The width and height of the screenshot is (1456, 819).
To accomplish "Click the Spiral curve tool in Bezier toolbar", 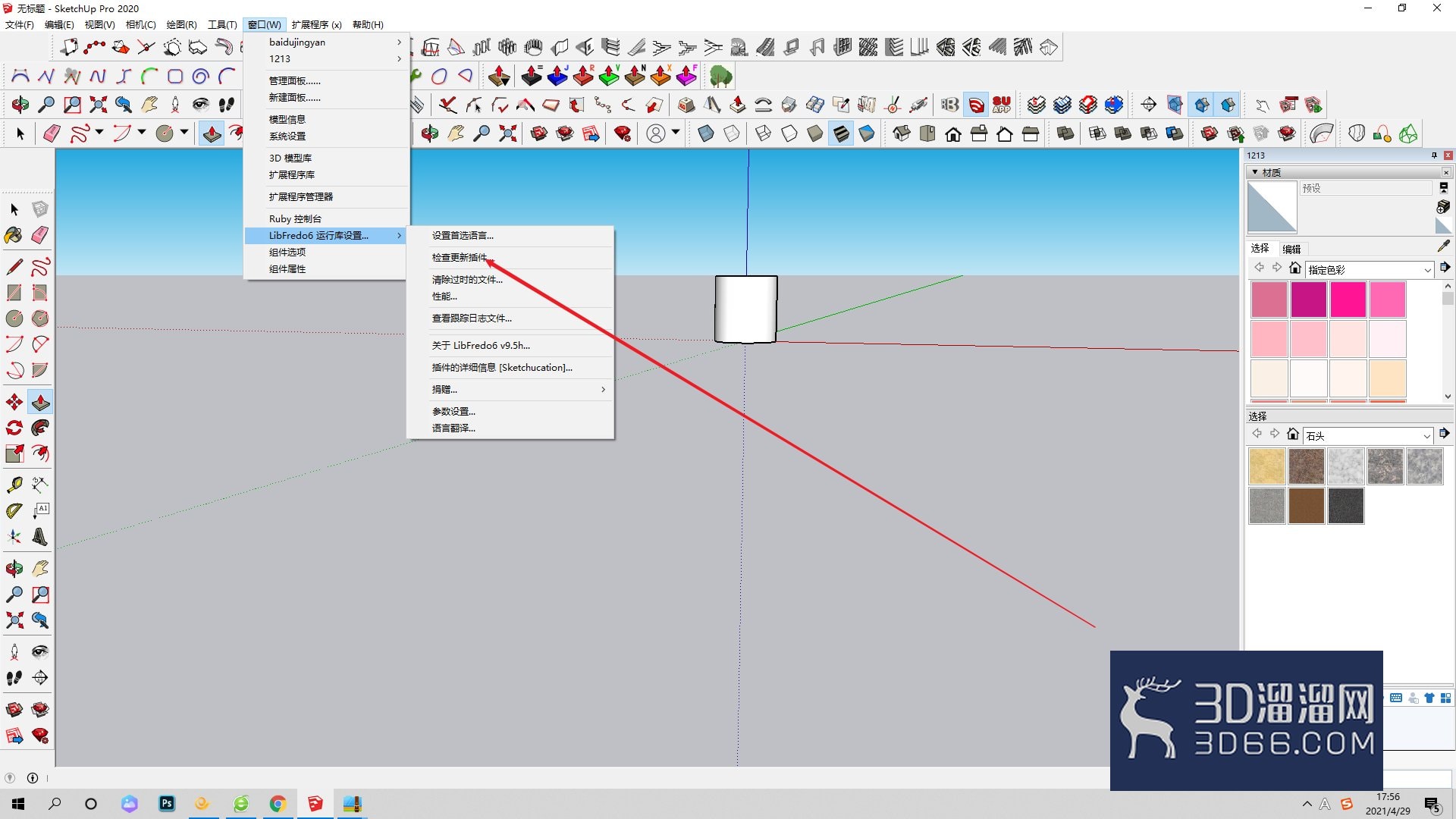I will (x=200, y=76).
